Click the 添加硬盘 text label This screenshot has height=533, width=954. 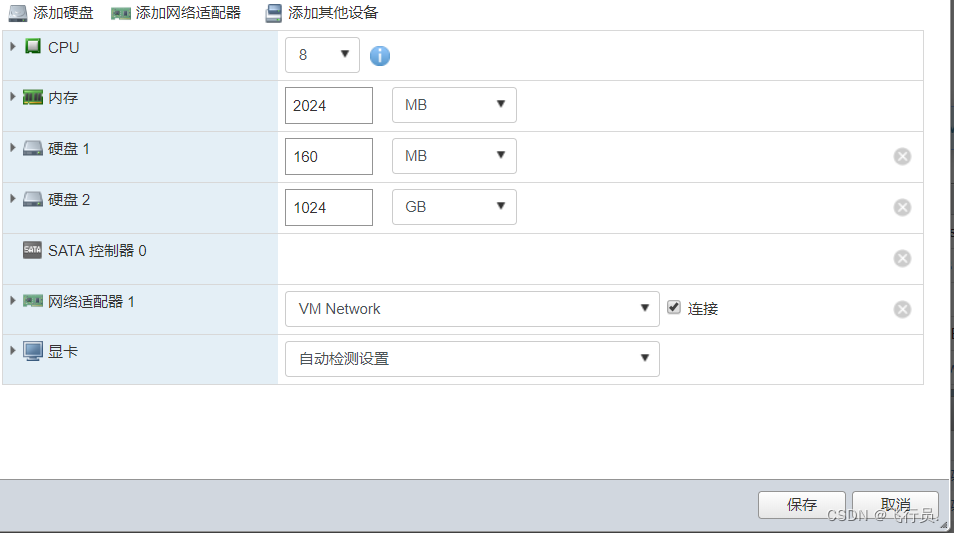point(63,13)
